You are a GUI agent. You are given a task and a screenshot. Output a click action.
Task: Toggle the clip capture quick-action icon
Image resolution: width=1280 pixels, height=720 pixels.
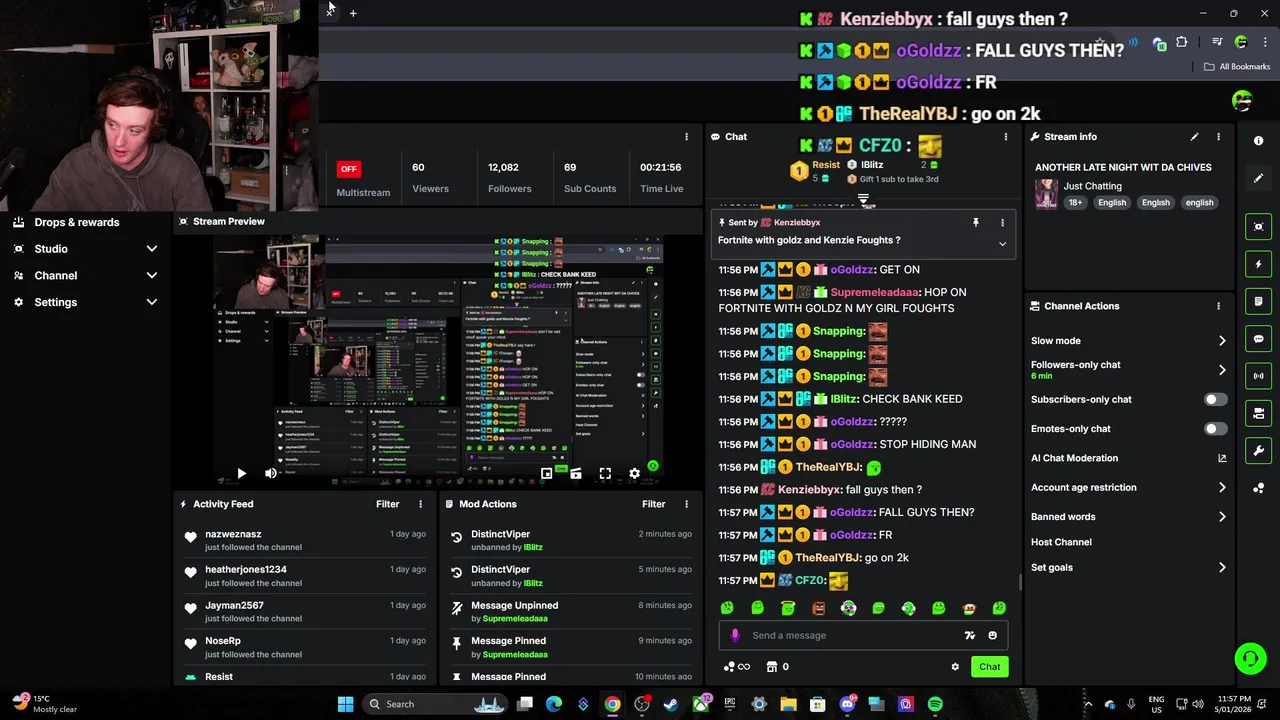click(x=1258, y=227)
